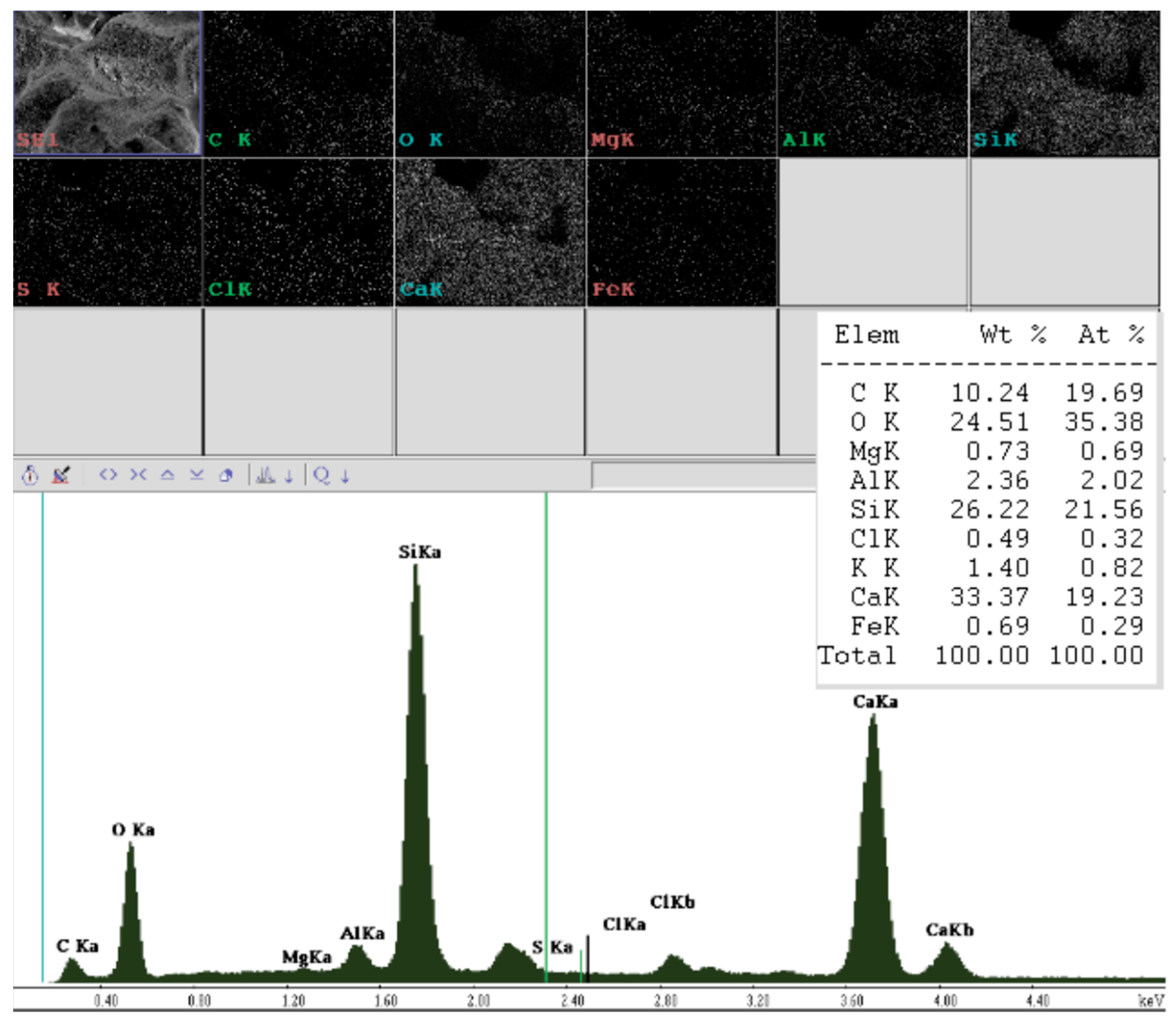Click the empty status field beside toolbar

click(x=703, y=475)
